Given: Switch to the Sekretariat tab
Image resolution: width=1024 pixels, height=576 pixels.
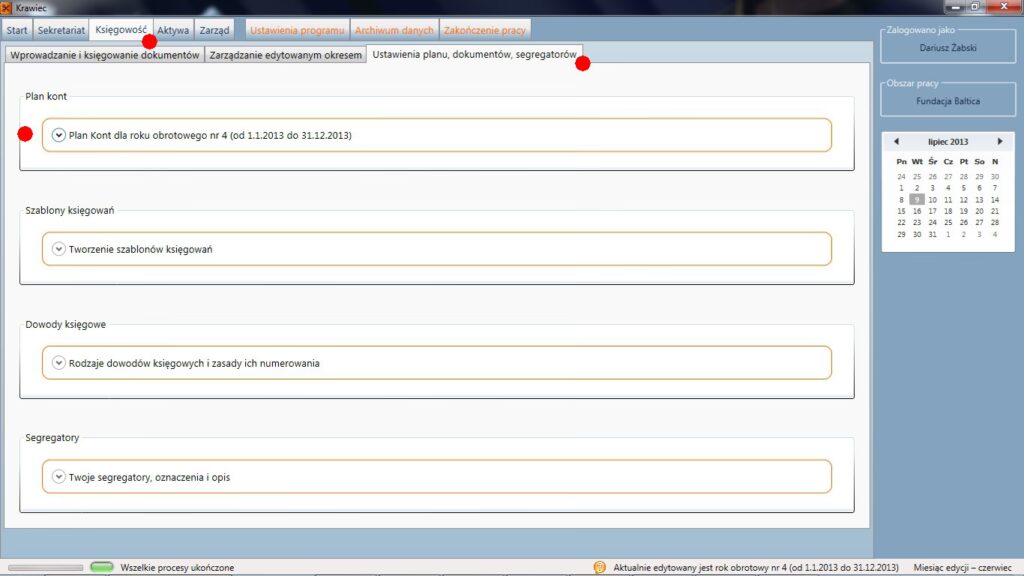Looking at the screenshot, I should click(61, 30).
